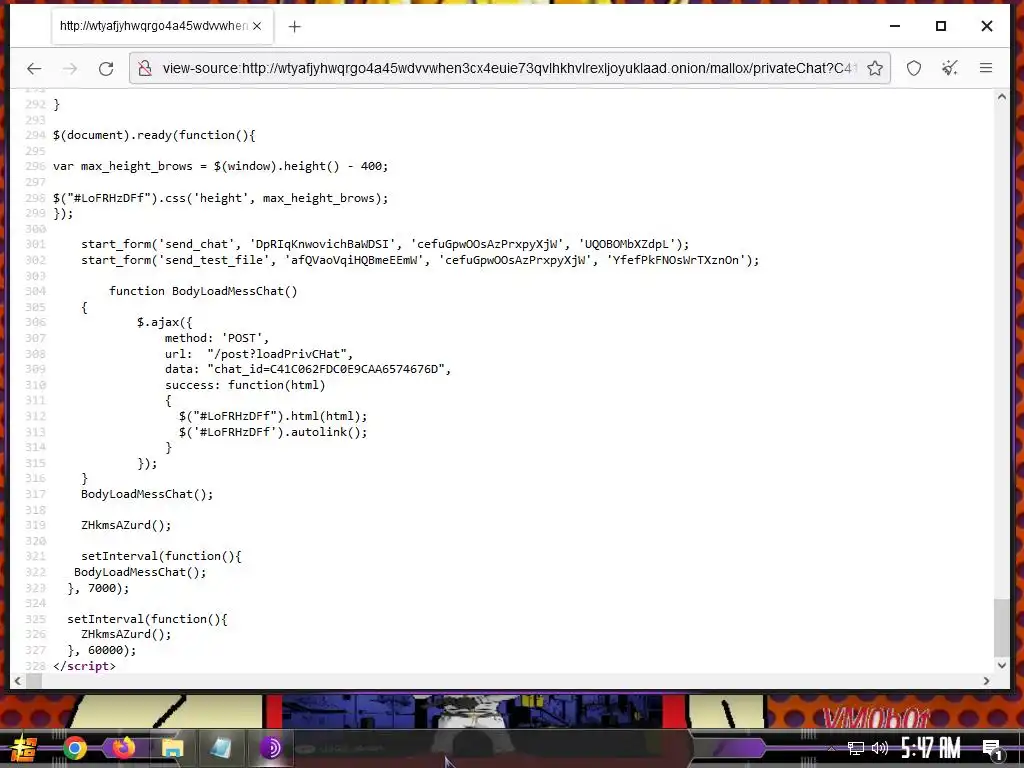Expand the hidden system tray icons chevron
The height and width of the screenshot is (768, 1024).
click(x=831, y=748)
